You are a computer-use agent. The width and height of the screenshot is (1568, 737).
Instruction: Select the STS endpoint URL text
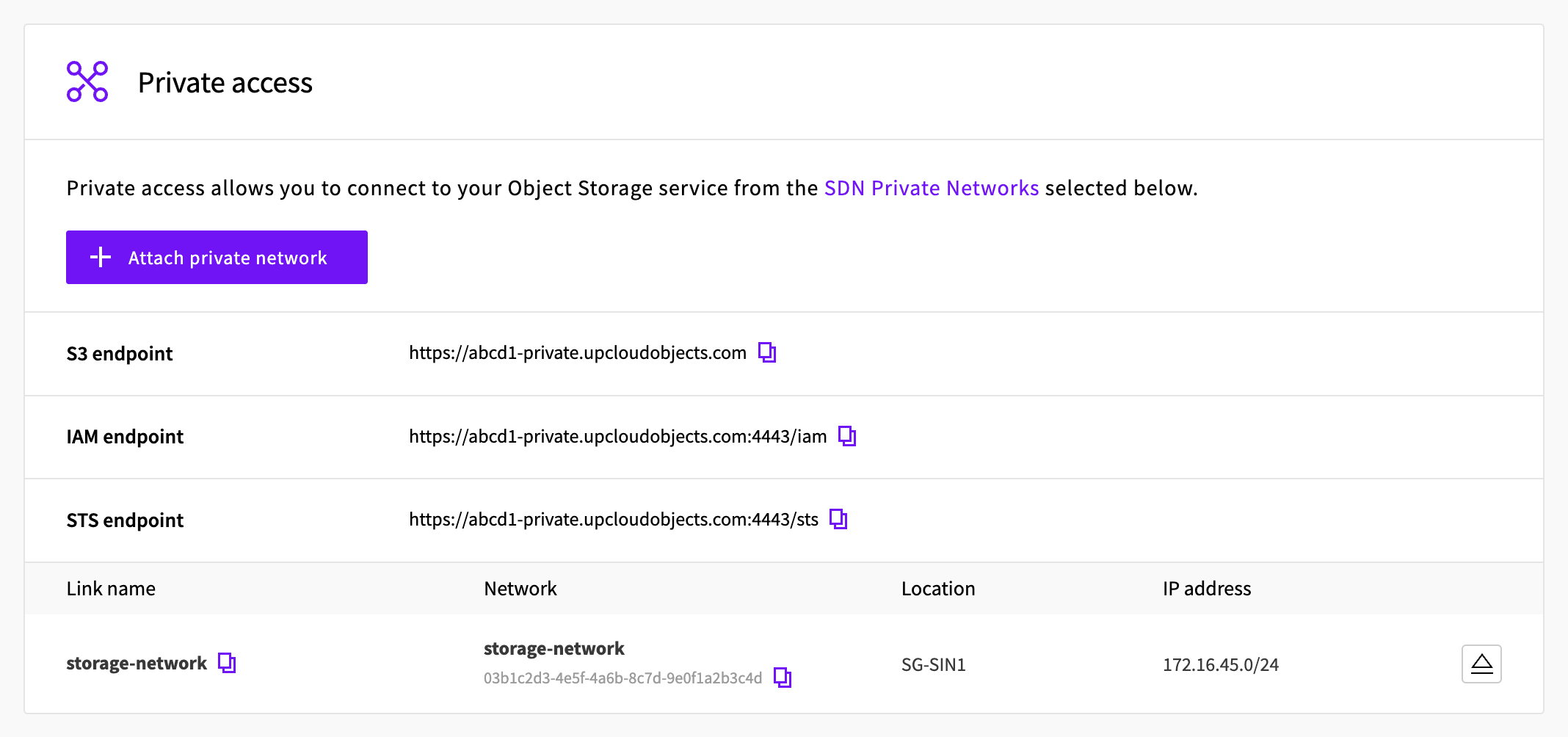click(614, 520)
